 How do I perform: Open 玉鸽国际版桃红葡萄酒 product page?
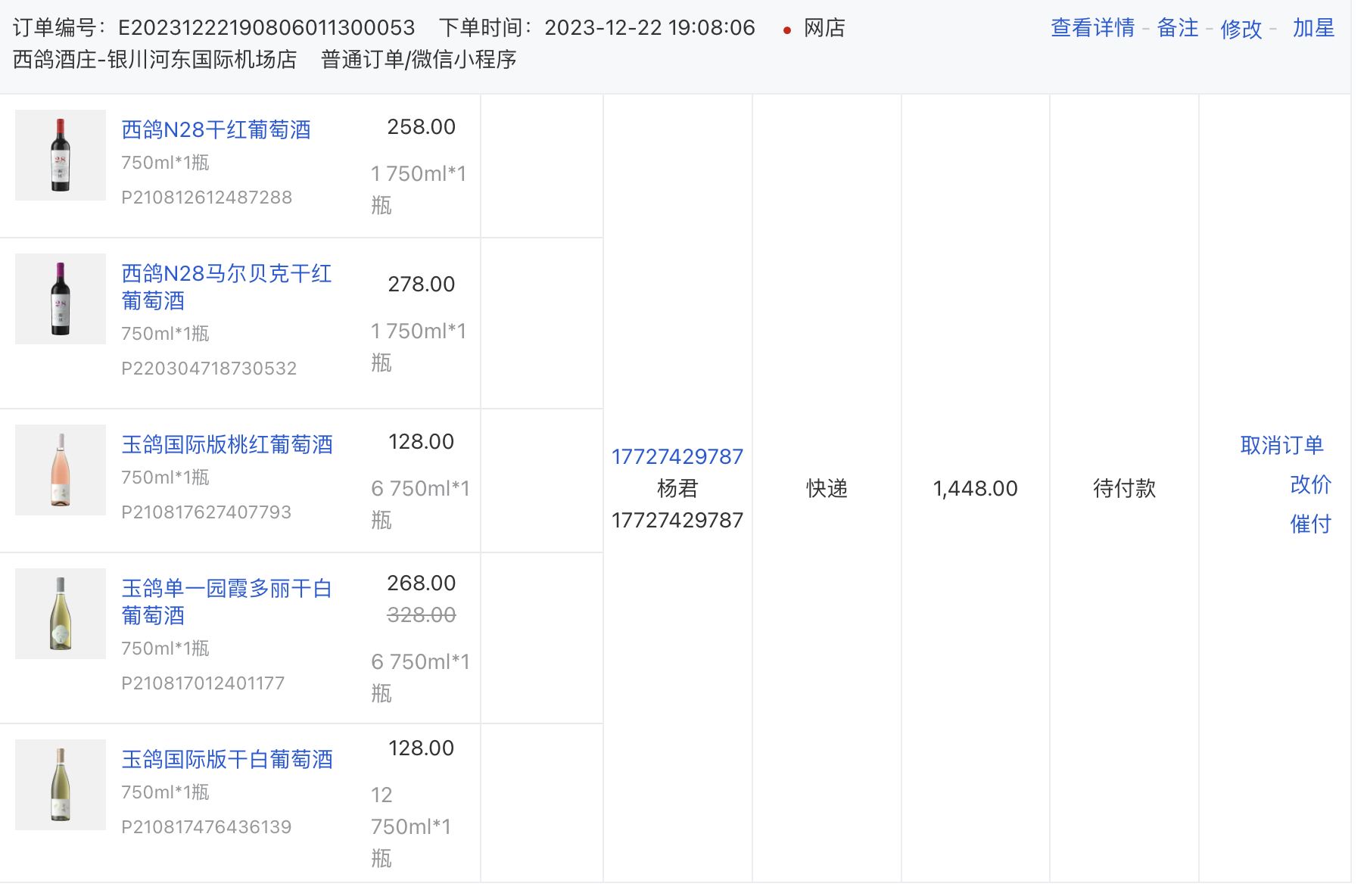pyautogui.click(x=229, y=445)
